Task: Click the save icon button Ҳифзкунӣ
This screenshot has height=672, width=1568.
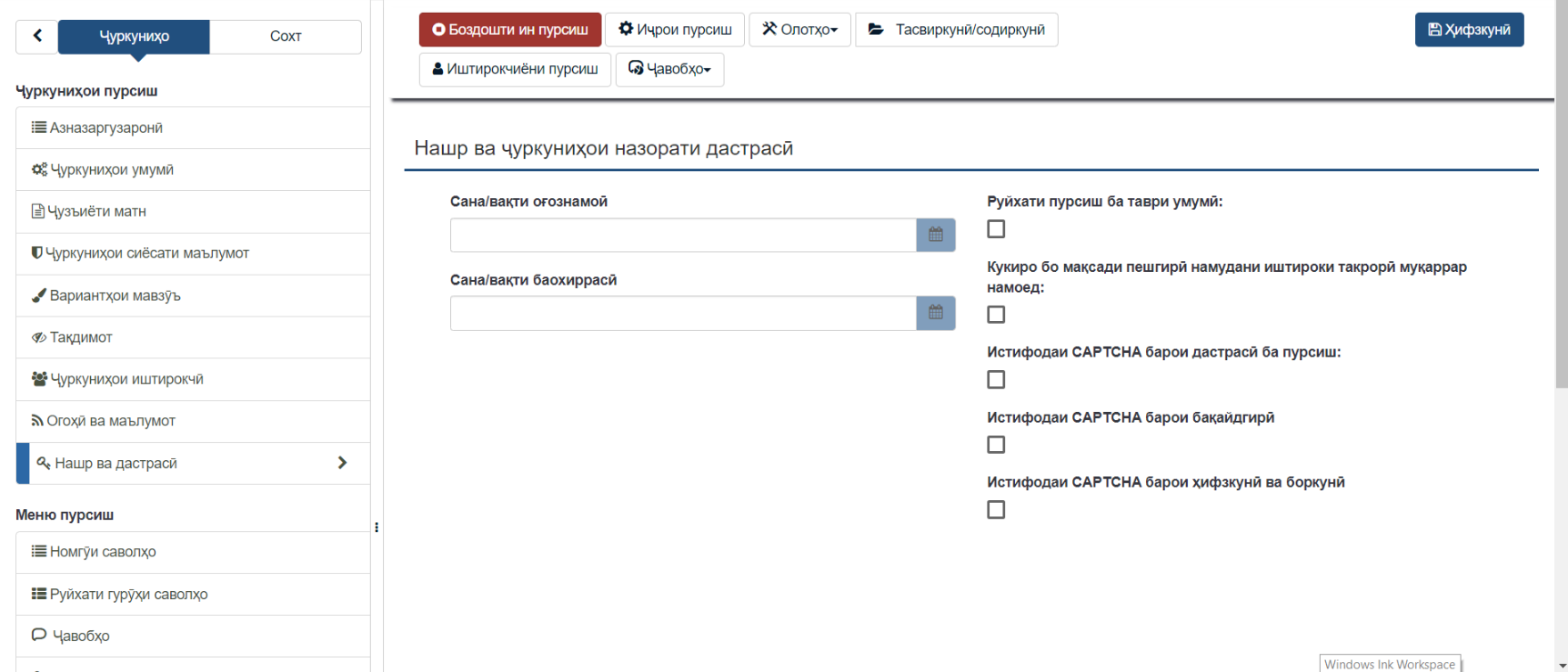Action: [x=1468, y=30]
